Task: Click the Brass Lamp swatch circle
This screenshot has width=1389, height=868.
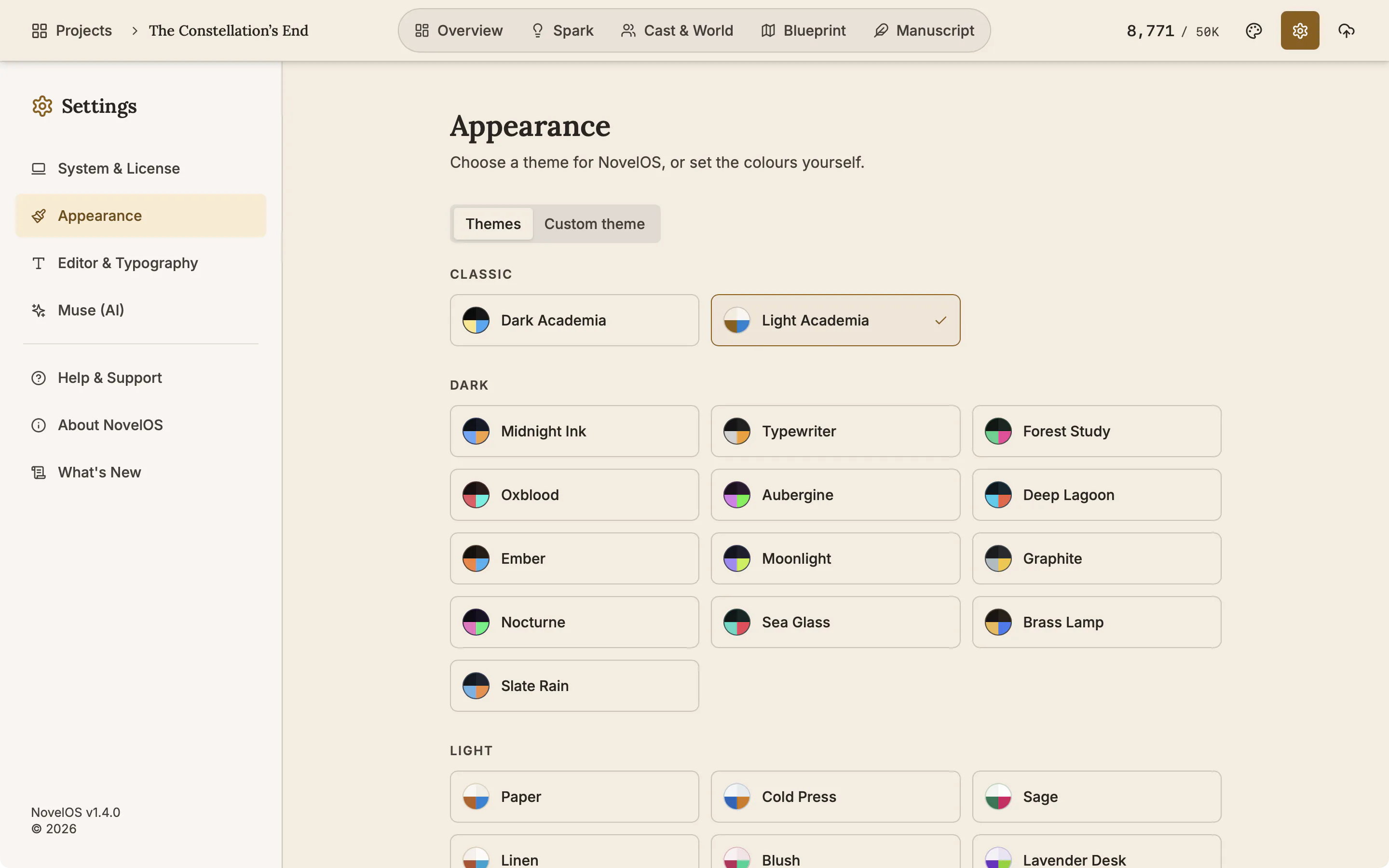Action: [x=998, y=622]
